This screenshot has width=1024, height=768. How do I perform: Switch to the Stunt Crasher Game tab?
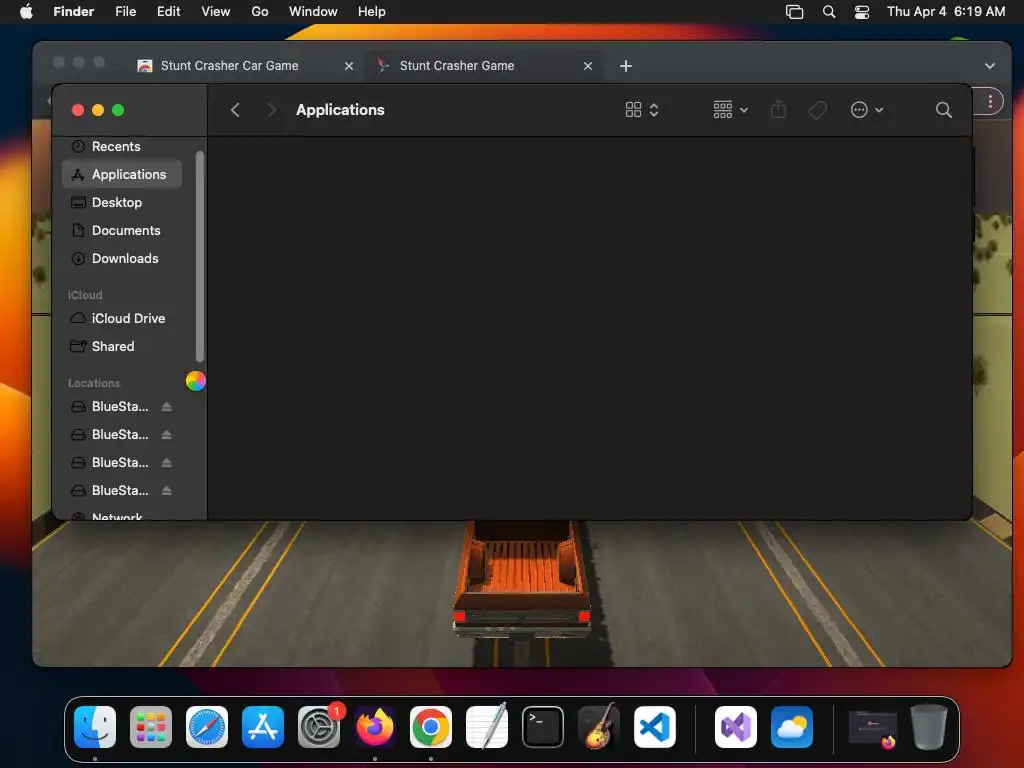pos(456,66)
